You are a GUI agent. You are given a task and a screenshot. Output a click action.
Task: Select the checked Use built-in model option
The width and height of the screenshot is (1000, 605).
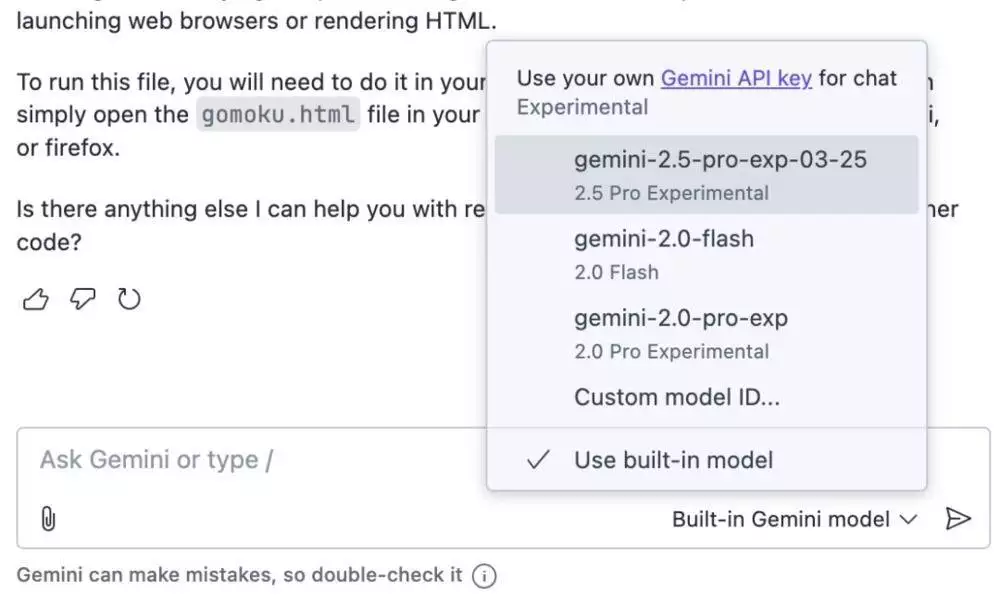click(x=673, y=460)
